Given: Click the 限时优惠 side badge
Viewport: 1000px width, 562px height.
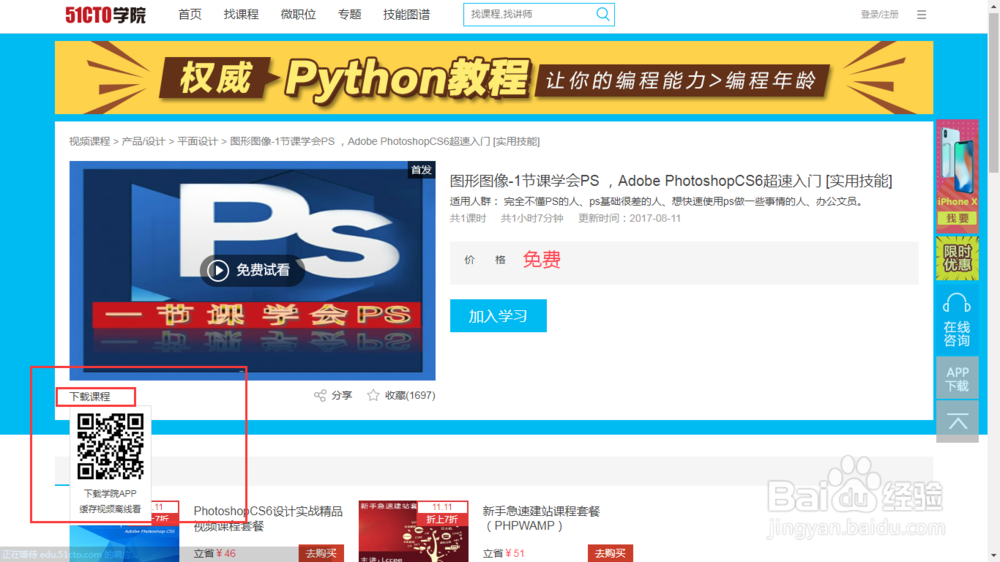Looking at the screenshot, I should click(957, 258).
